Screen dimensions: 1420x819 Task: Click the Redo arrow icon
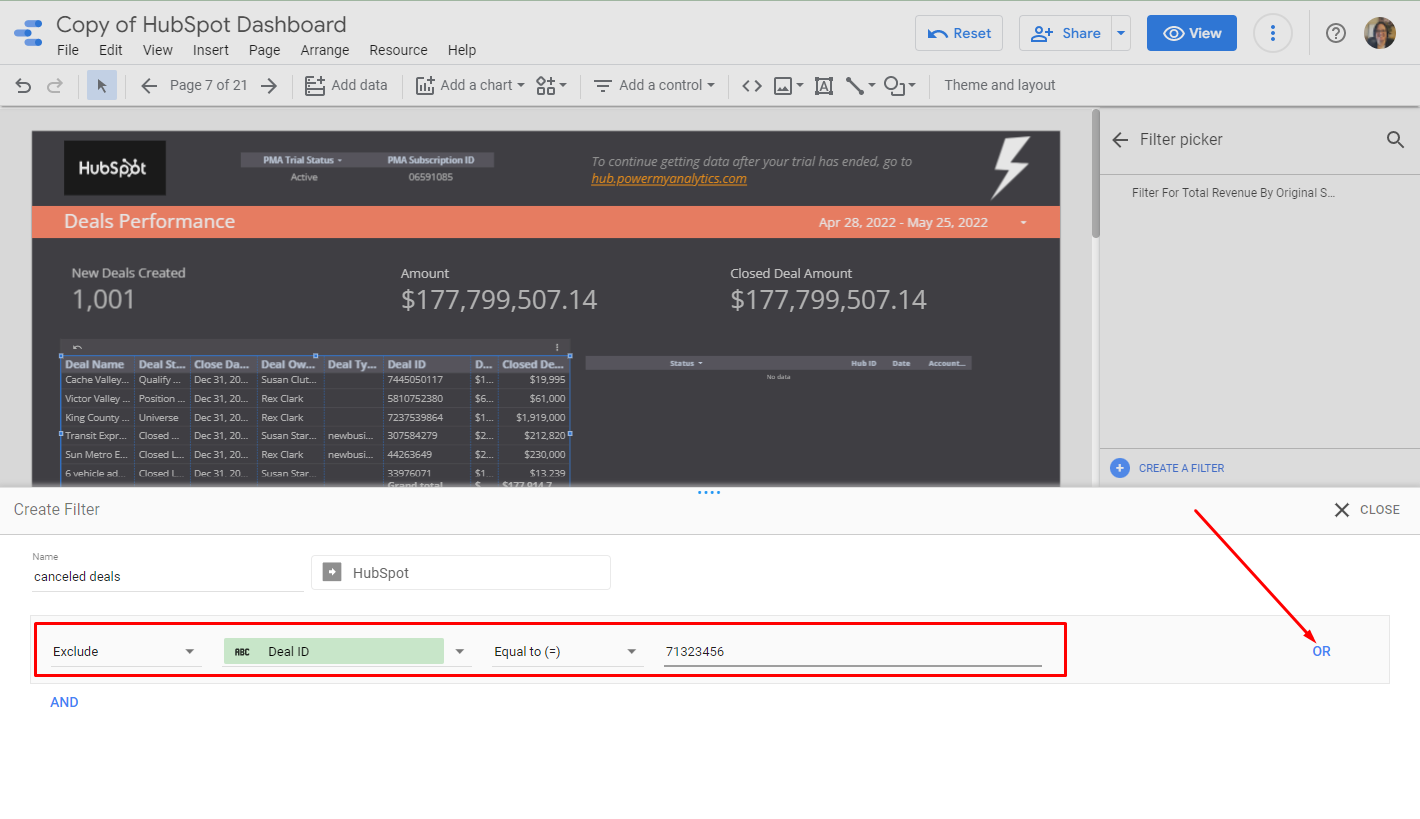(x=55, y=85)
